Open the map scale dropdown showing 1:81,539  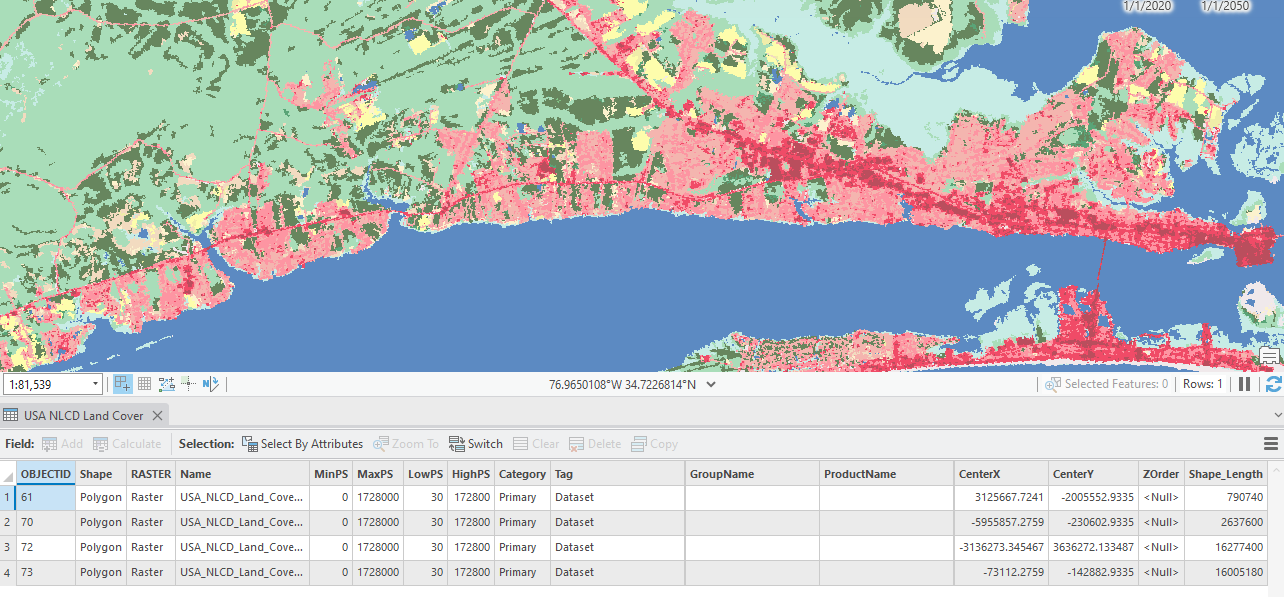96,384
